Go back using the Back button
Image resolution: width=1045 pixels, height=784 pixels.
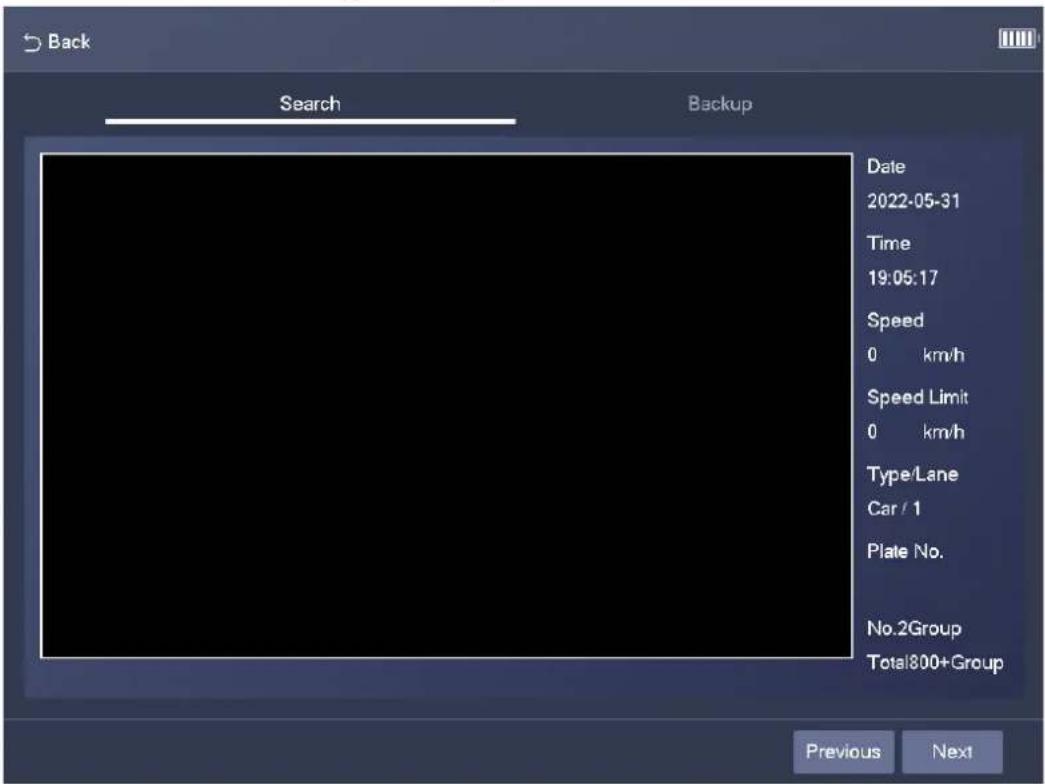pyautogui.click(x=57, y=42)
